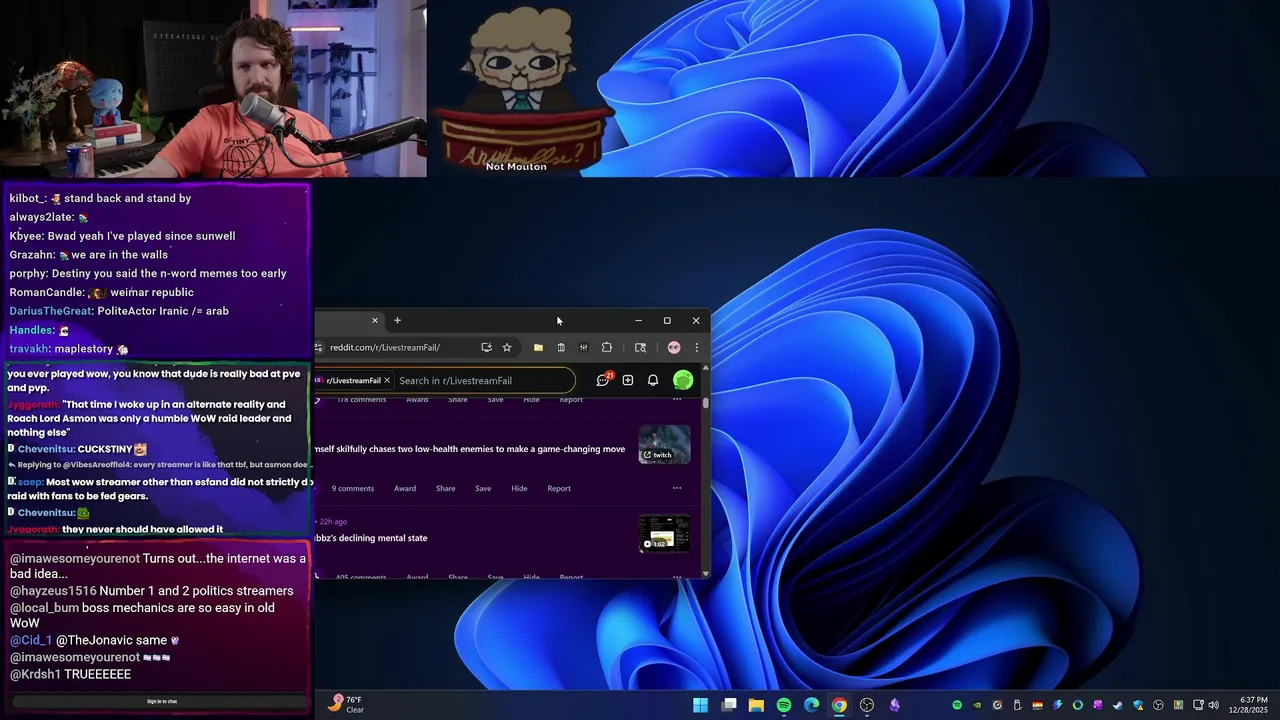Viewport: 1280px width, 720px height.
Task: Open Task View on the taskbar
Action: point(729,705)
